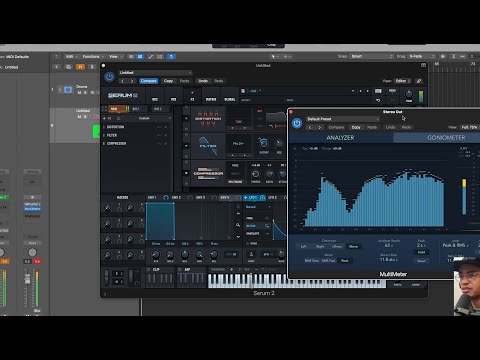Viewport: 480px width, 360px height.
Task: Enable the CLIP toggle
Action: click(x=149, y=269)
